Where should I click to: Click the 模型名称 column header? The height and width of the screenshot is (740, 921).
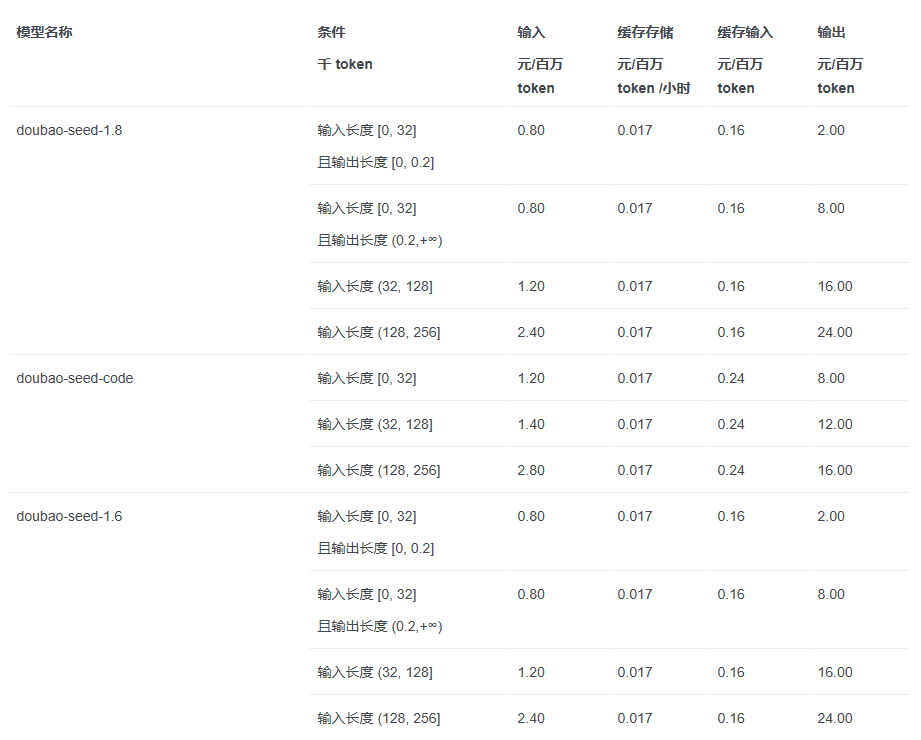pyautogui.click(x=45, y=32)
